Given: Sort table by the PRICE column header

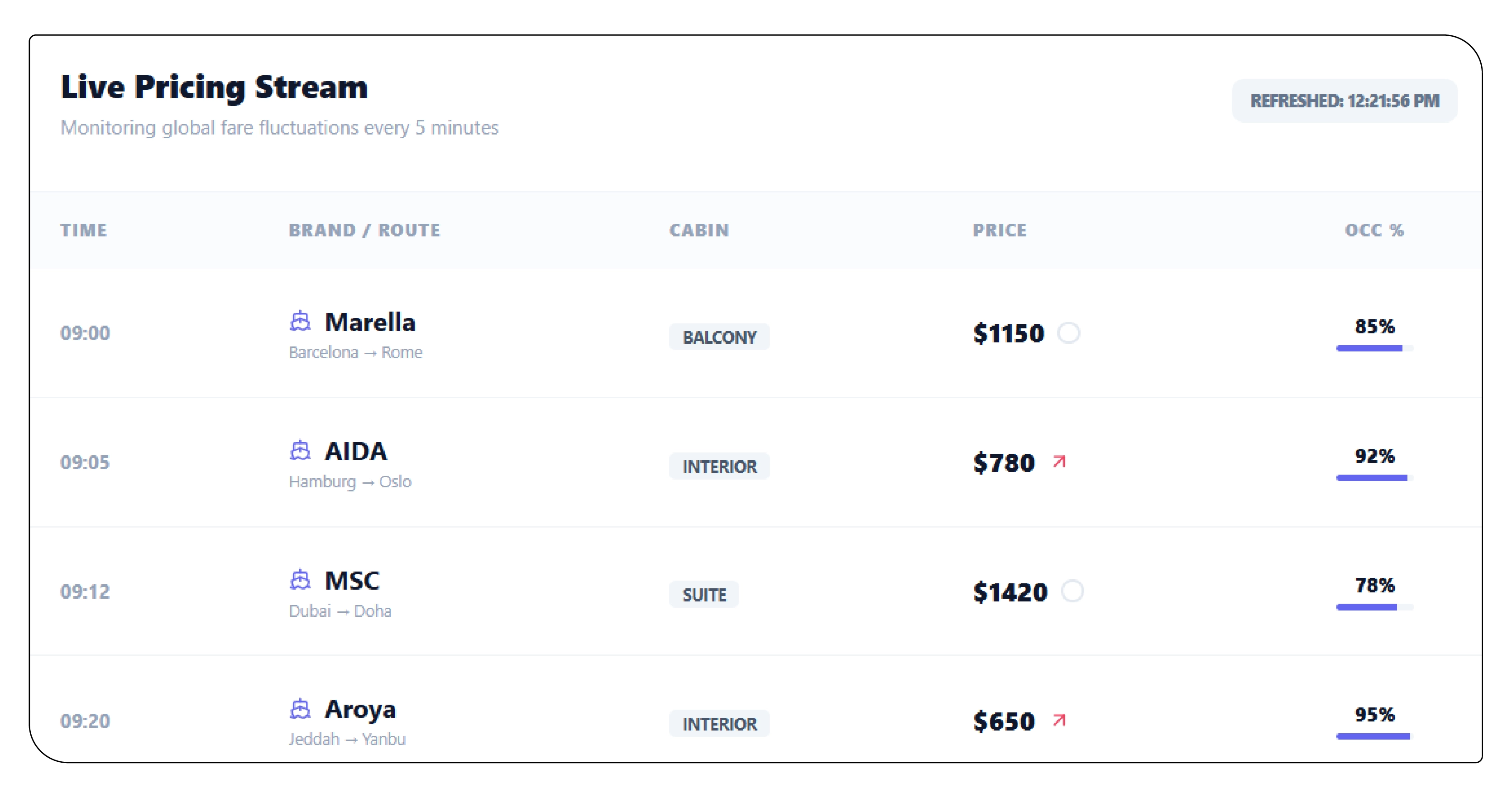Looking at the screenshot, I should [1000, 230].
